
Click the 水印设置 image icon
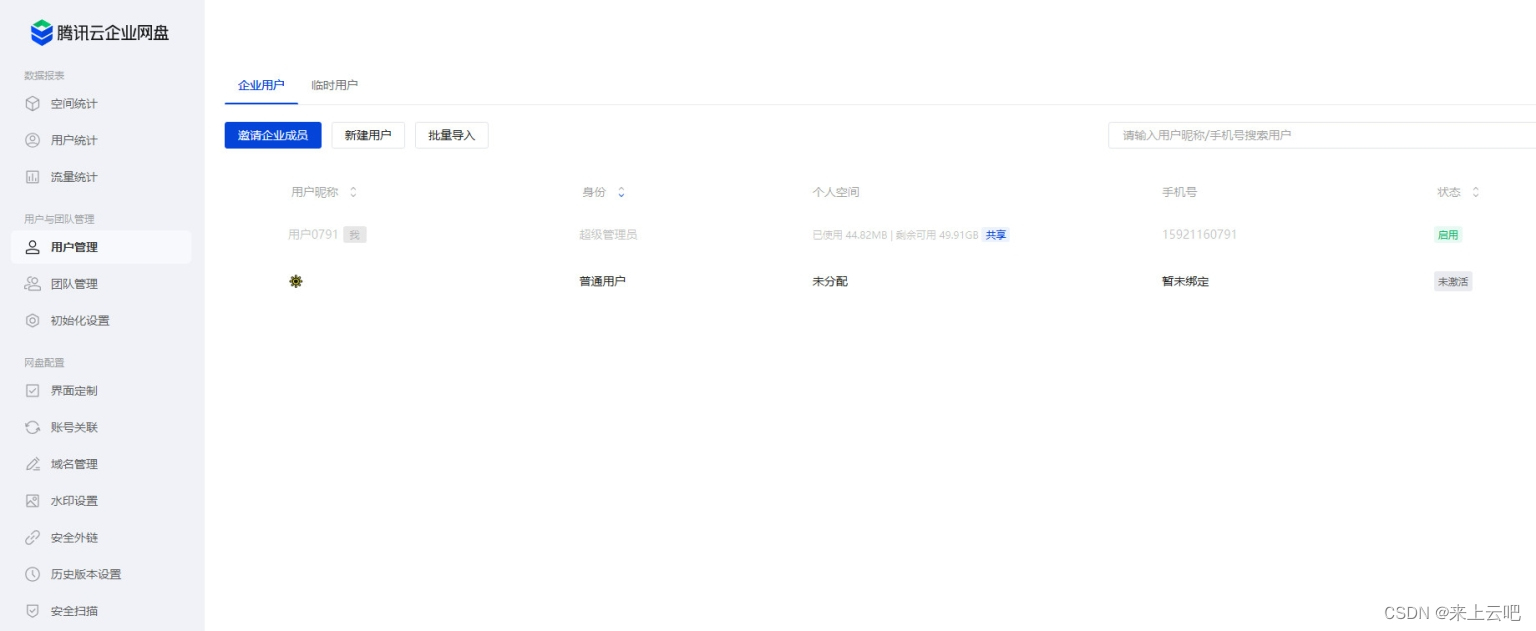pos(32,501)
